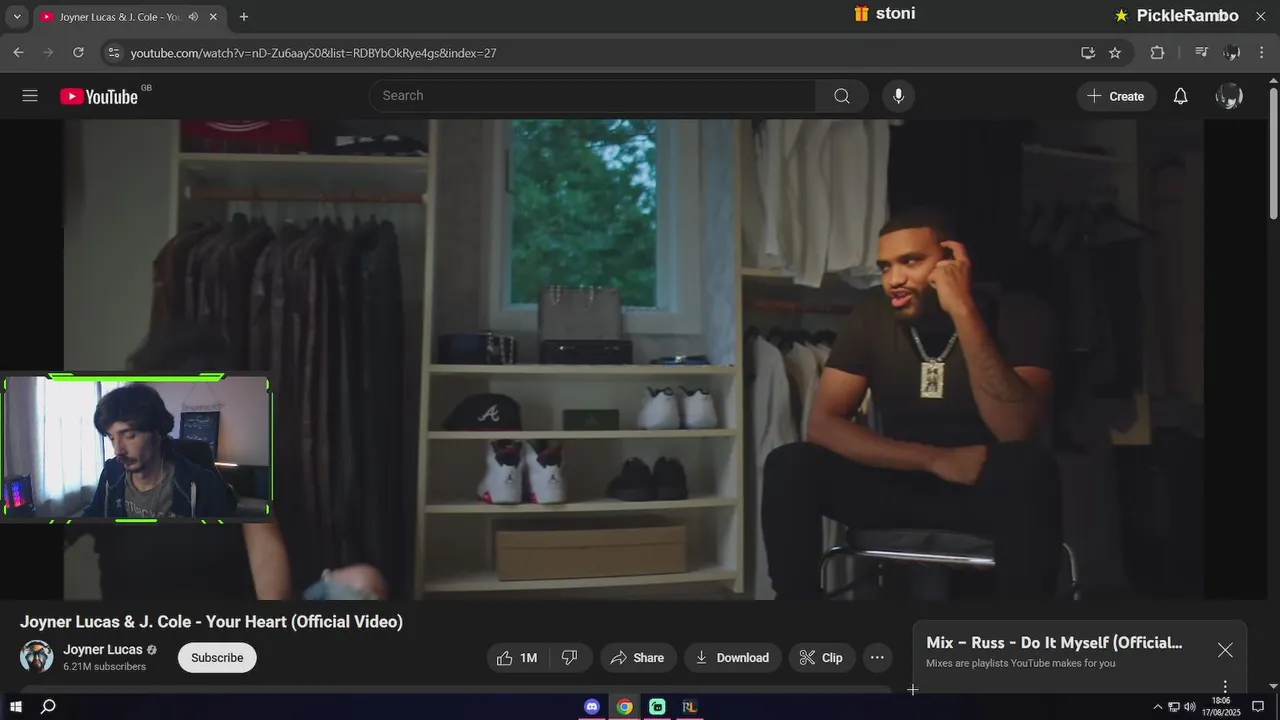View site information icon in address bar
Viewport: 1280px width, 720px height.
click(113, 53)
